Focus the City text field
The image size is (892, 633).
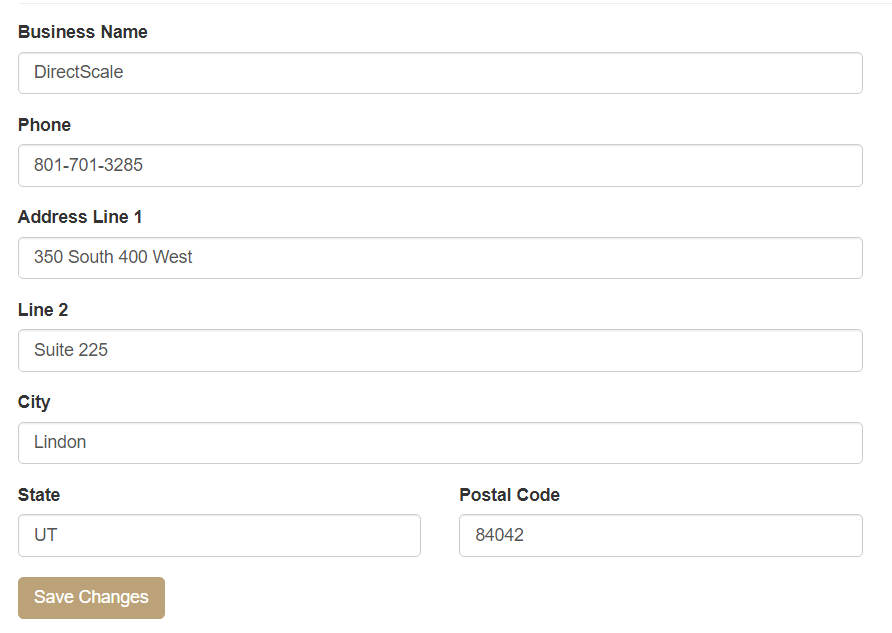click(440, 443)
